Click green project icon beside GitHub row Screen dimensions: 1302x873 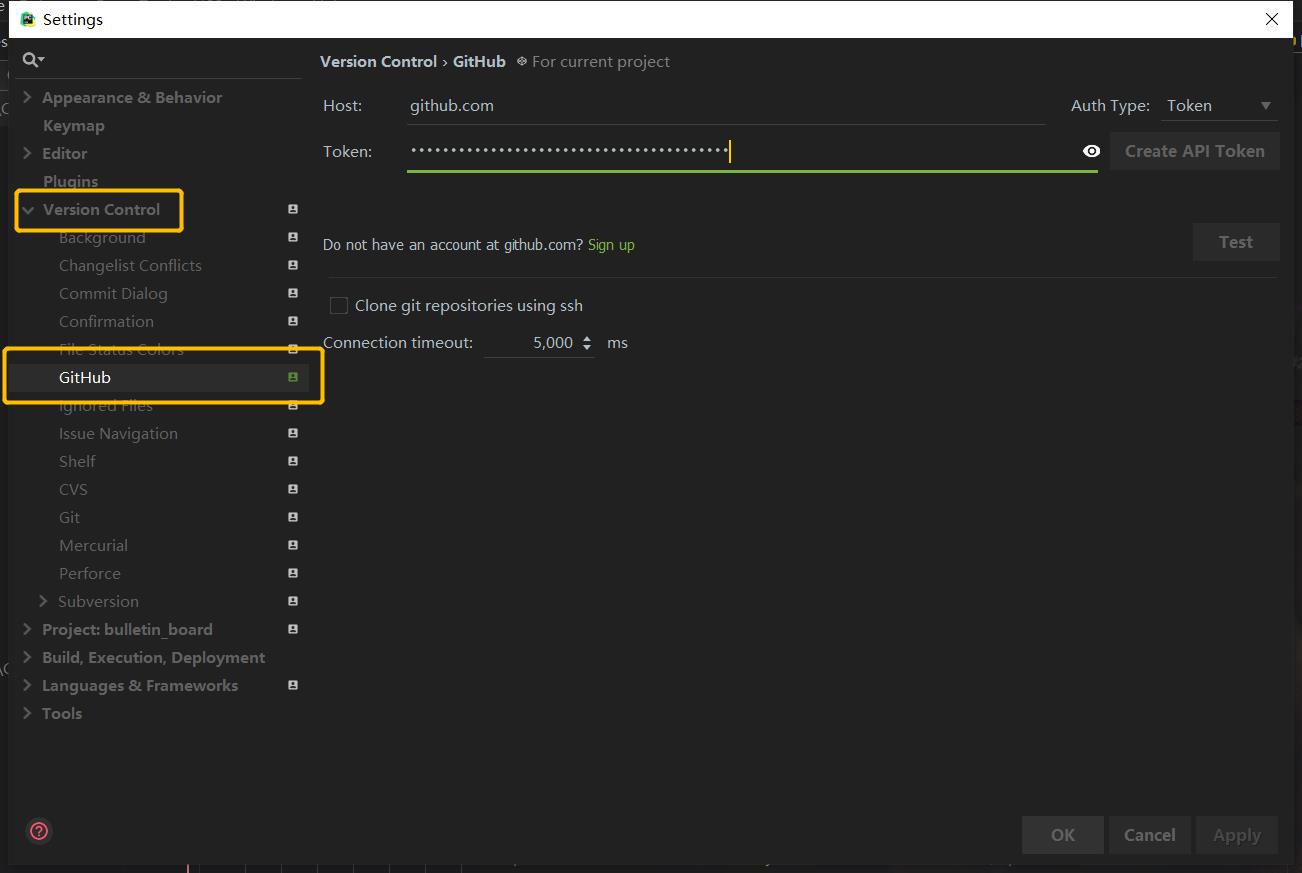[x=293, y=377]
